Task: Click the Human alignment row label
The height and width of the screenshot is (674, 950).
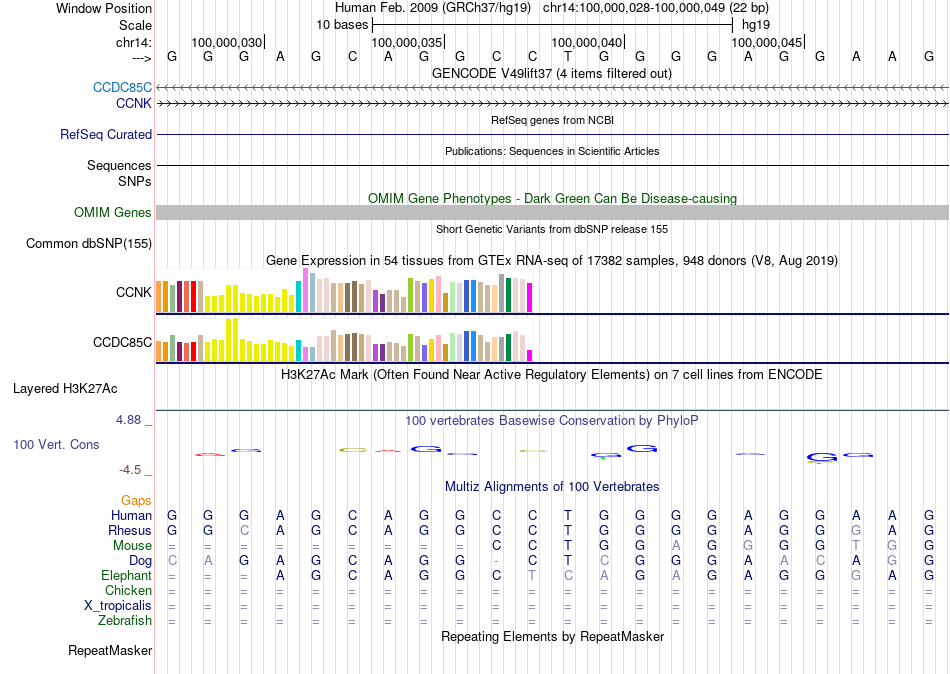Action: point(131,516)
